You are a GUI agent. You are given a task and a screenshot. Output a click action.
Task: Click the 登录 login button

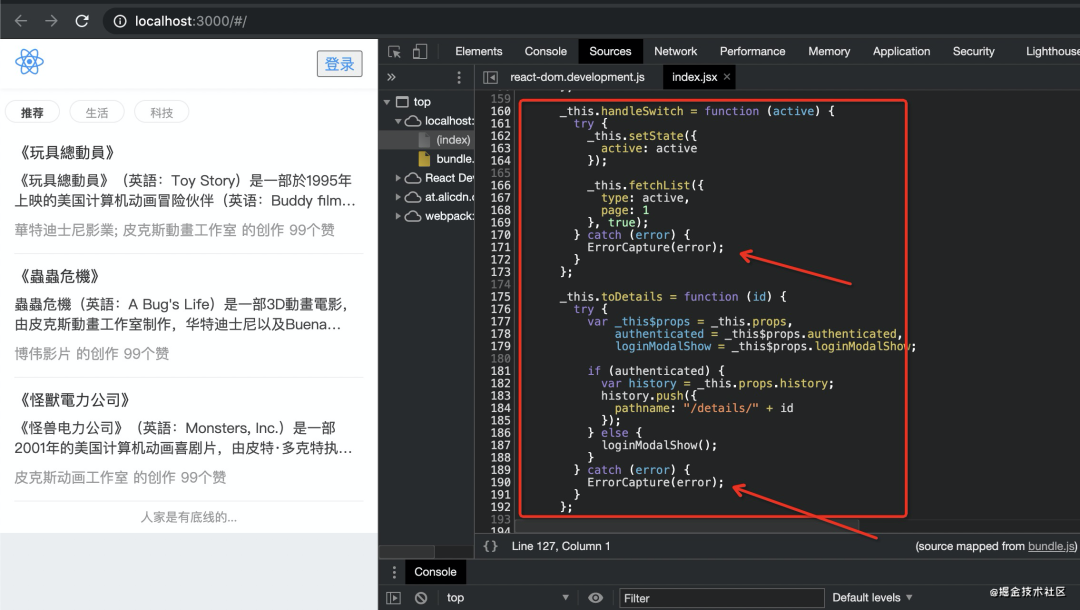tap(339, 64)
